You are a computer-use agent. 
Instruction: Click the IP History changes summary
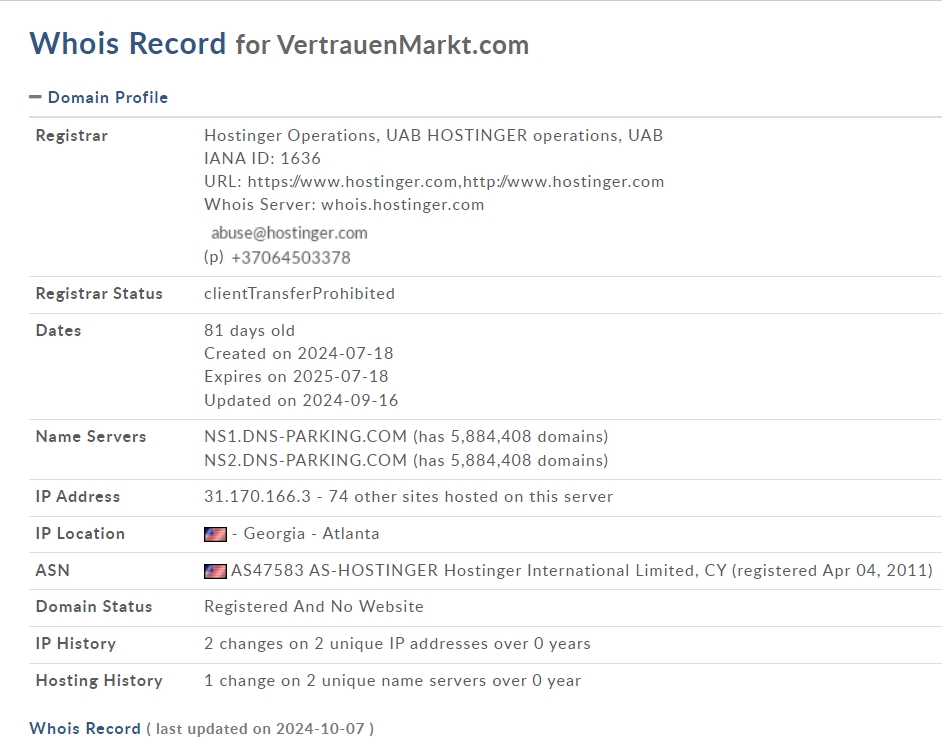(x=397, y=644)
